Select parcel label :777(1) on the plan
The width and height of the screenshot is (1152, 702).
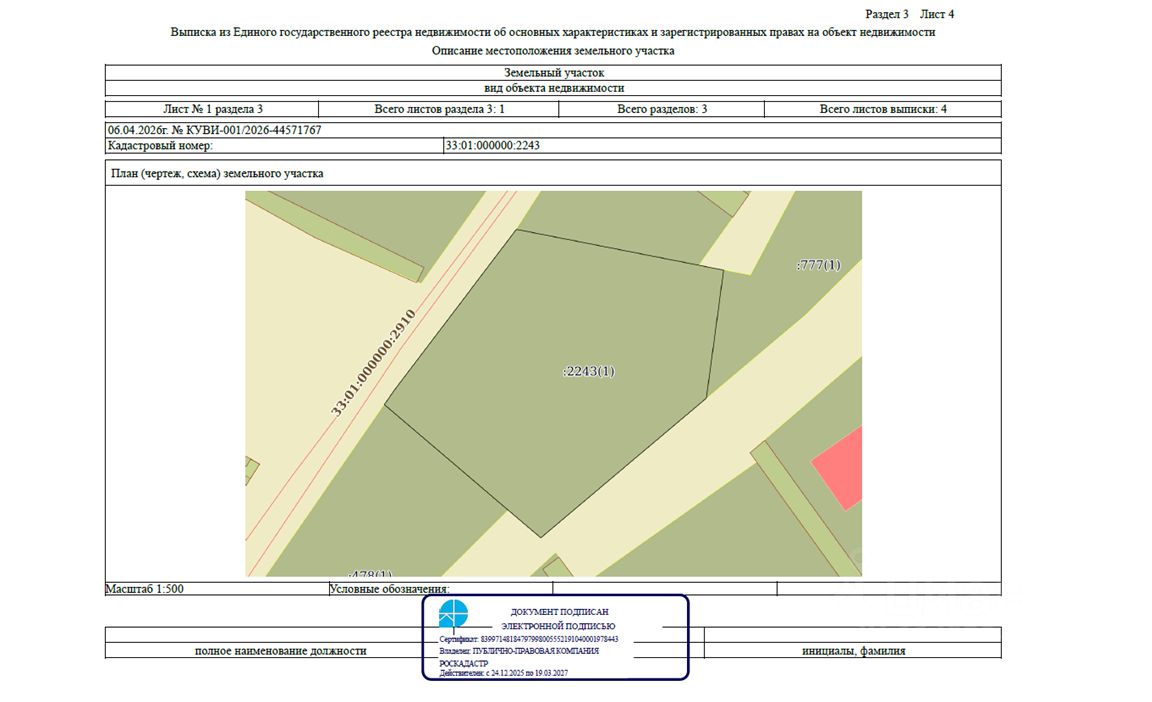[818, 265]
